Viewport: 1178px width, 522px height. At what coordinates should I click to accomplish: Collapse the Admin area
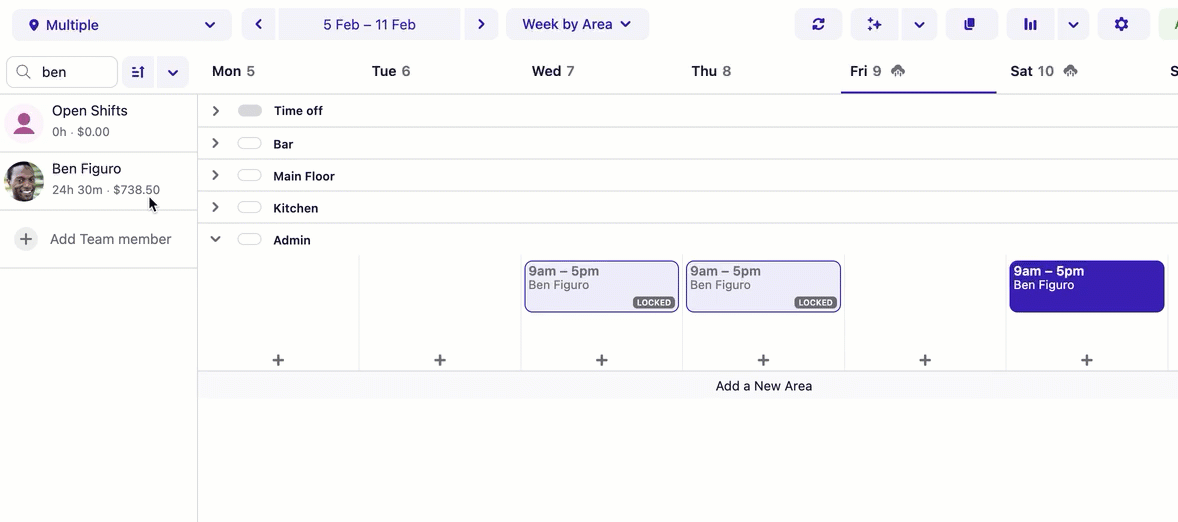tap(216, 240)
